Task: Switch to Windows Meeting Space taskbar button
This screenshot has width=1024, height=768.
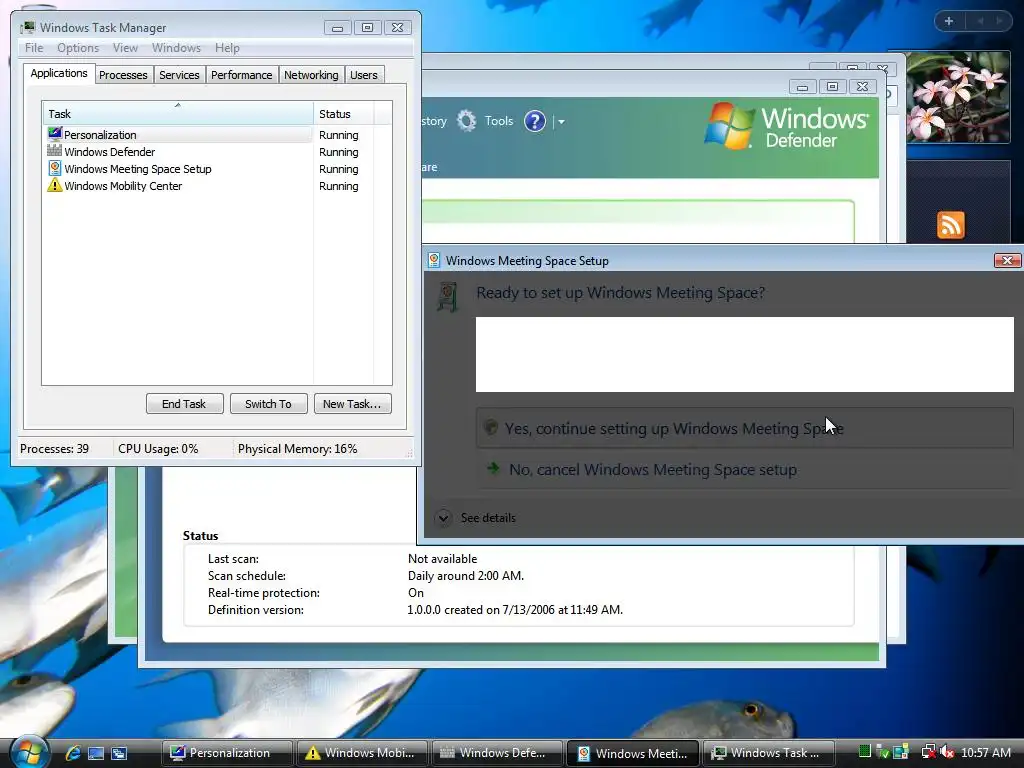Action: pyautogui.click(x=633, y=753)
